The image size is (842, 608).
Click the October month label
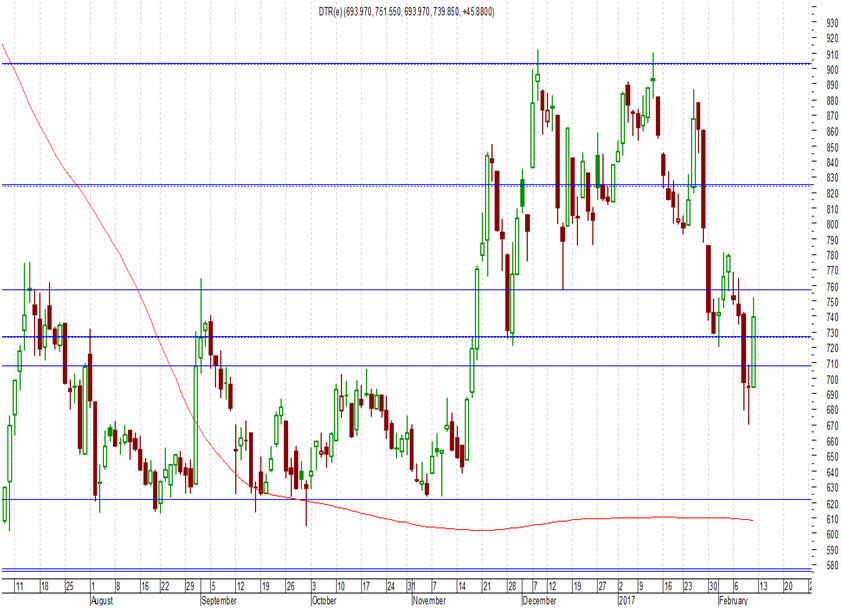(x=324, y=600)
